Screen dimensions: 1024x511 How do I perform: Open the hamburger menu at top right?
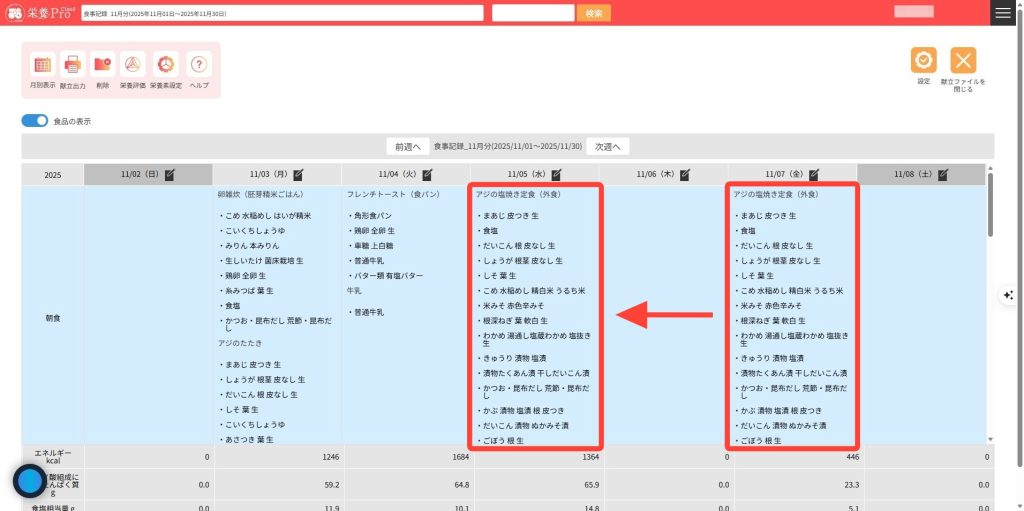(1003, 13)
